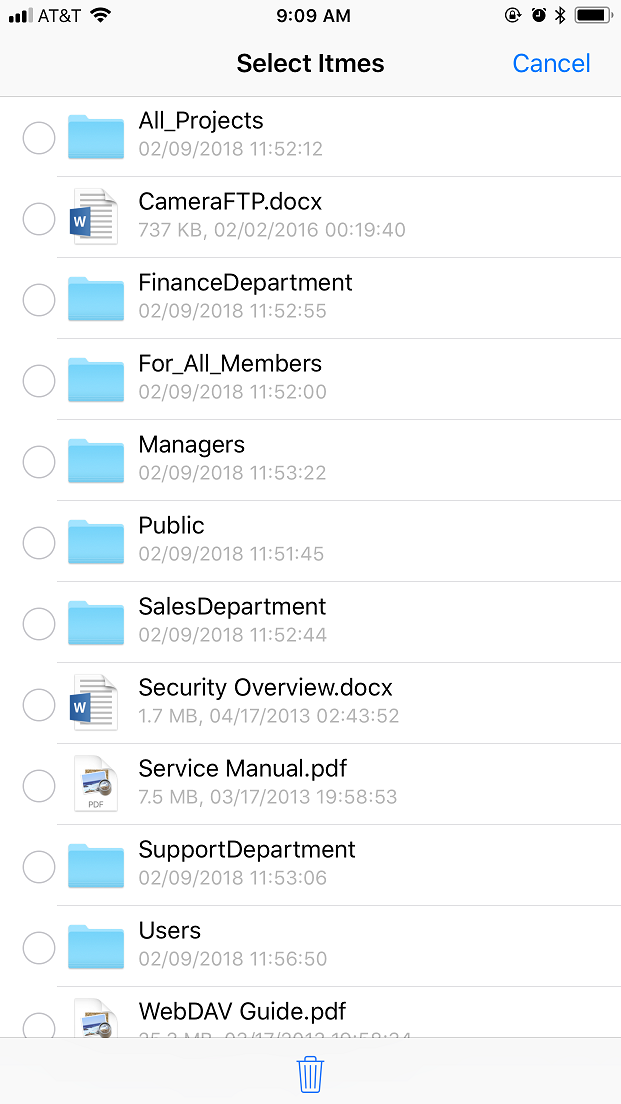The height and width of the screenshot is (1104, 621).
Task: Tap the Cancel button
Action: pyautogui.click(x=551, y=63)
